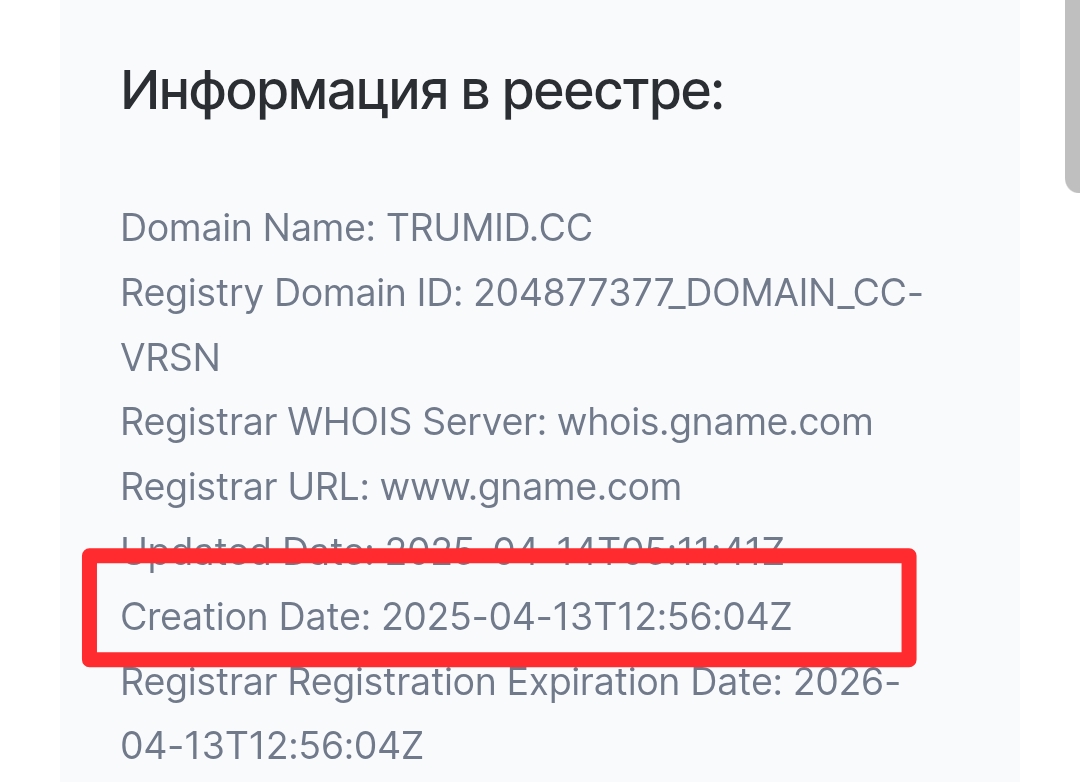This screenshot has height=782, width=1080.
Task: Click the 04-13T12:56:04Z expiration time line
Action: [x=271, y=745]
